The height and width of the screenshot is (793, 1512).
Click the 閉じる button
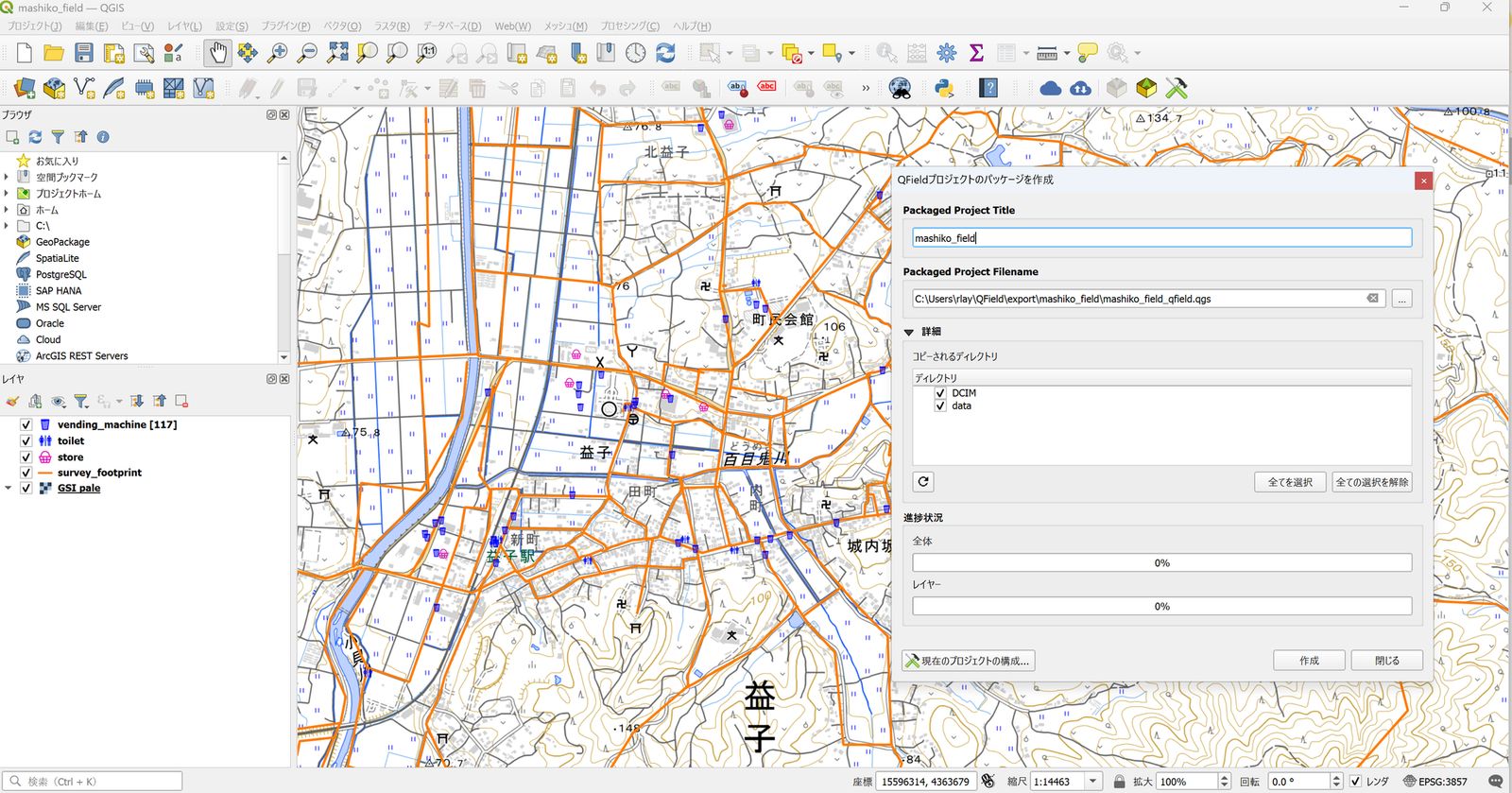[x=1386, y=661]
